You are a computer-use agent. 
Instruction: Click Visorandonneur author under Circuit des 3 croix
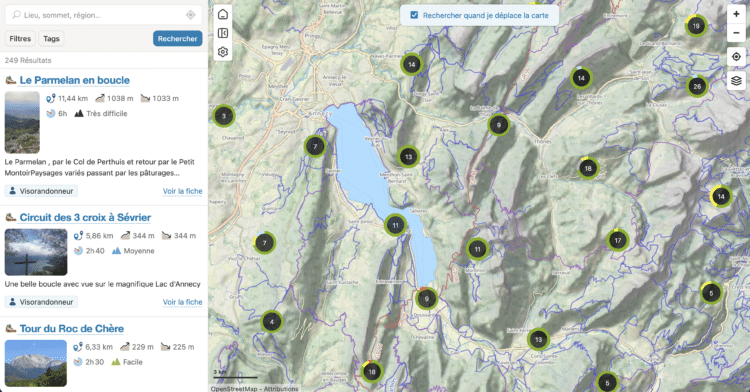click(41, 302)
